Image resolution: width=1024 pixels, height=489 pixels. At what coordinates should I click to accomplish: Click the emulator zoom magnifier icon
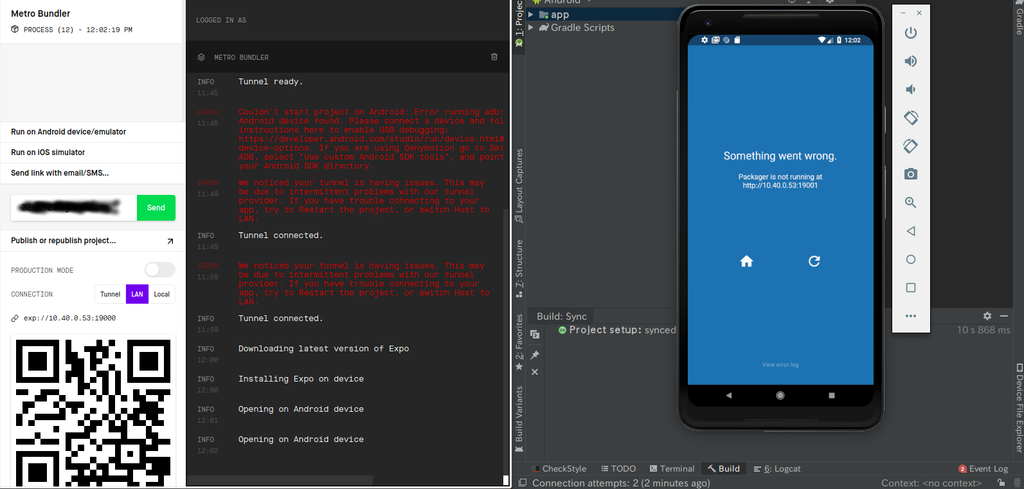pyautogui.click(x=910, y=202)
